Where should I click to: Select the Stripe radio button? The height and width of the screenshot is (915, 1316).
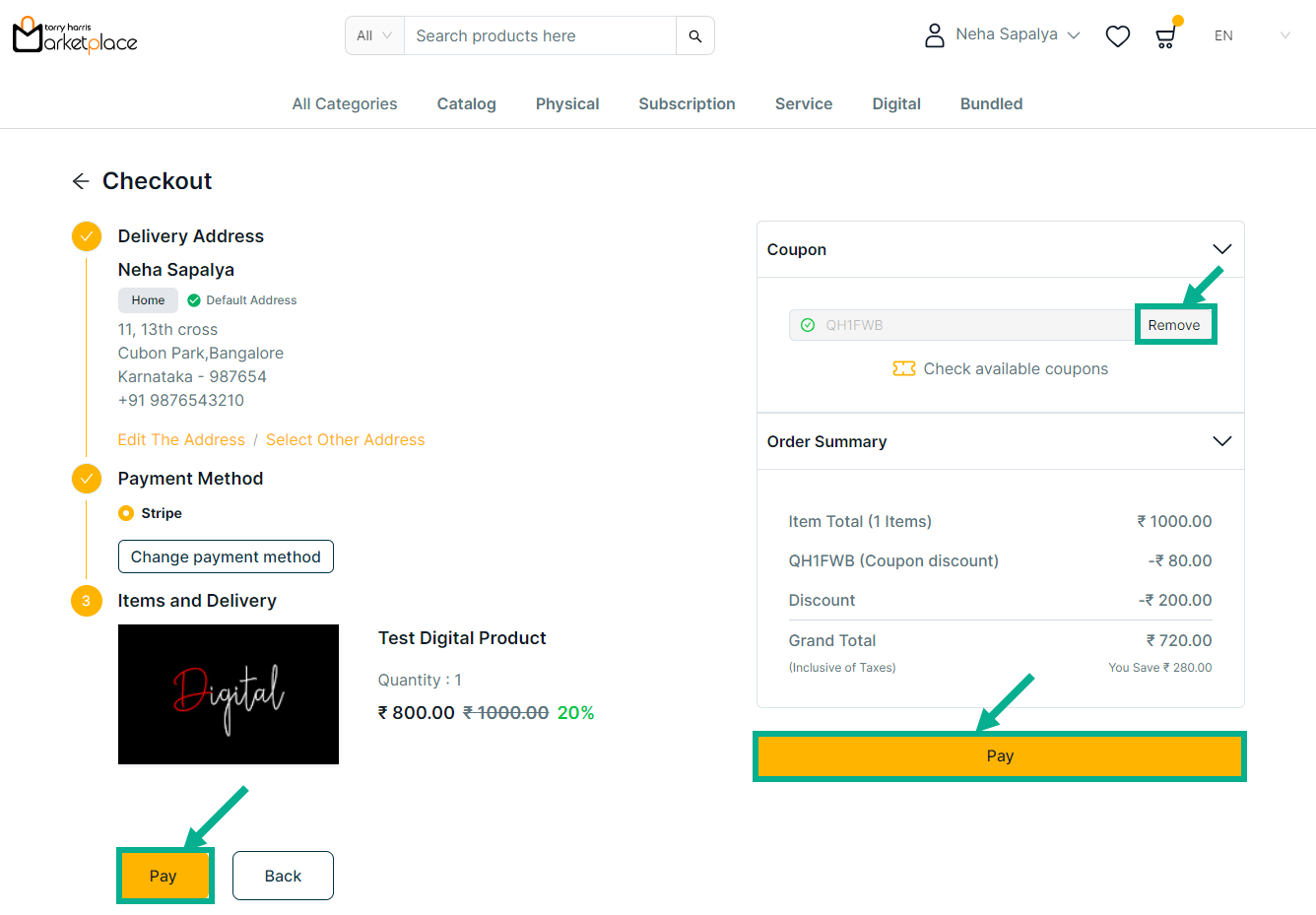(x=126, y=513)
